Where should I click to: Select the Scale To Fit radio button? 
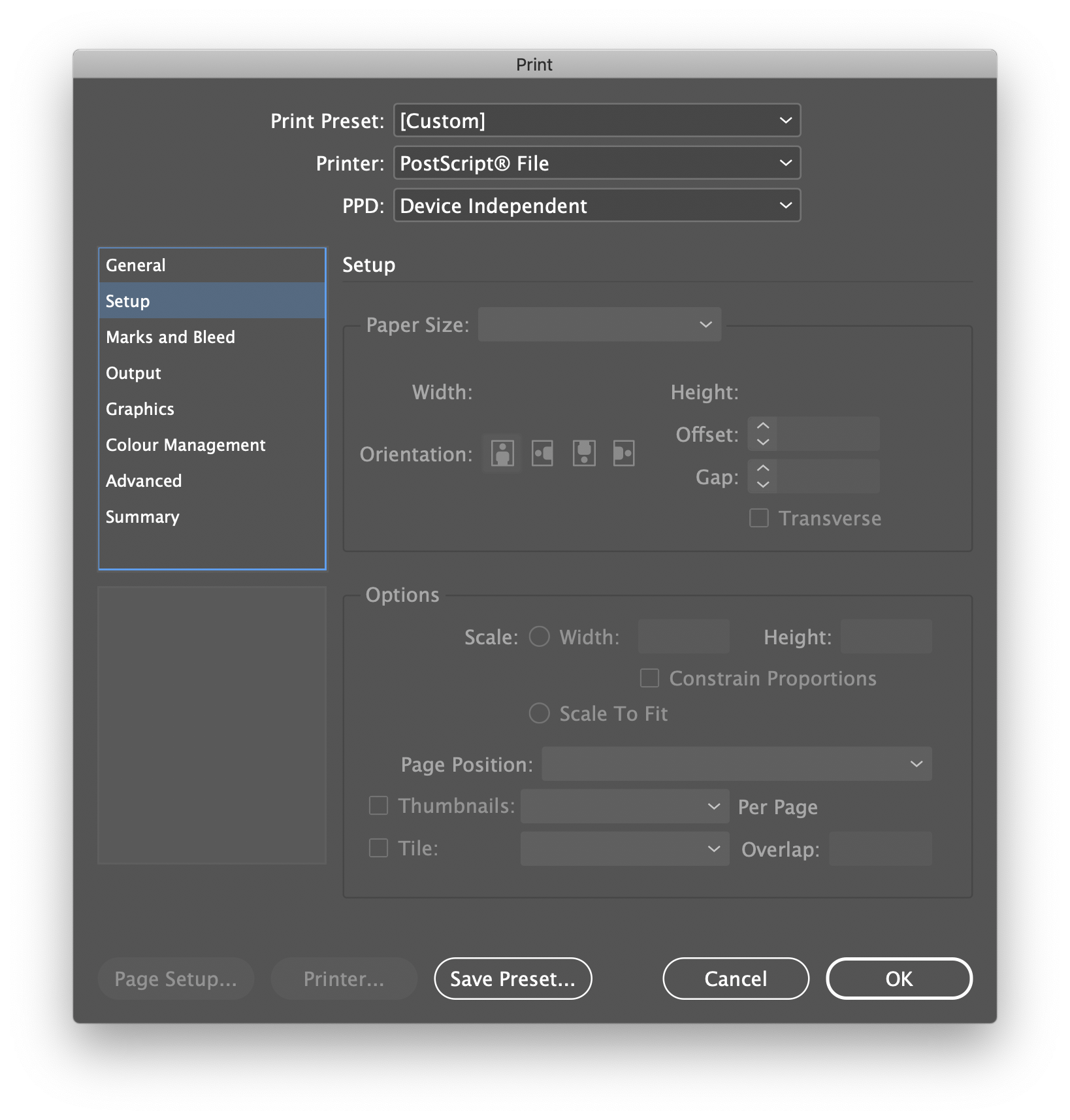point(539,713)
